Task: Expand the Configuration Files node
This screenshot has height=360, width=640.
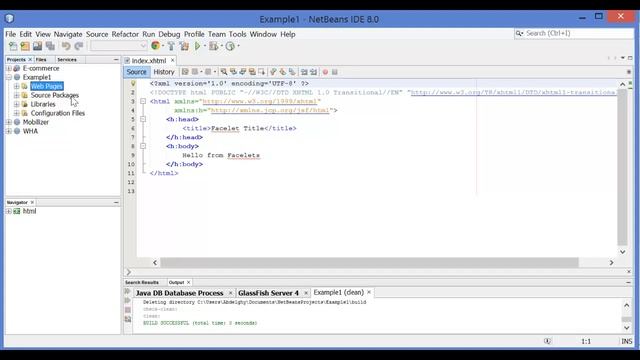Action: click(x=16, y=113)
